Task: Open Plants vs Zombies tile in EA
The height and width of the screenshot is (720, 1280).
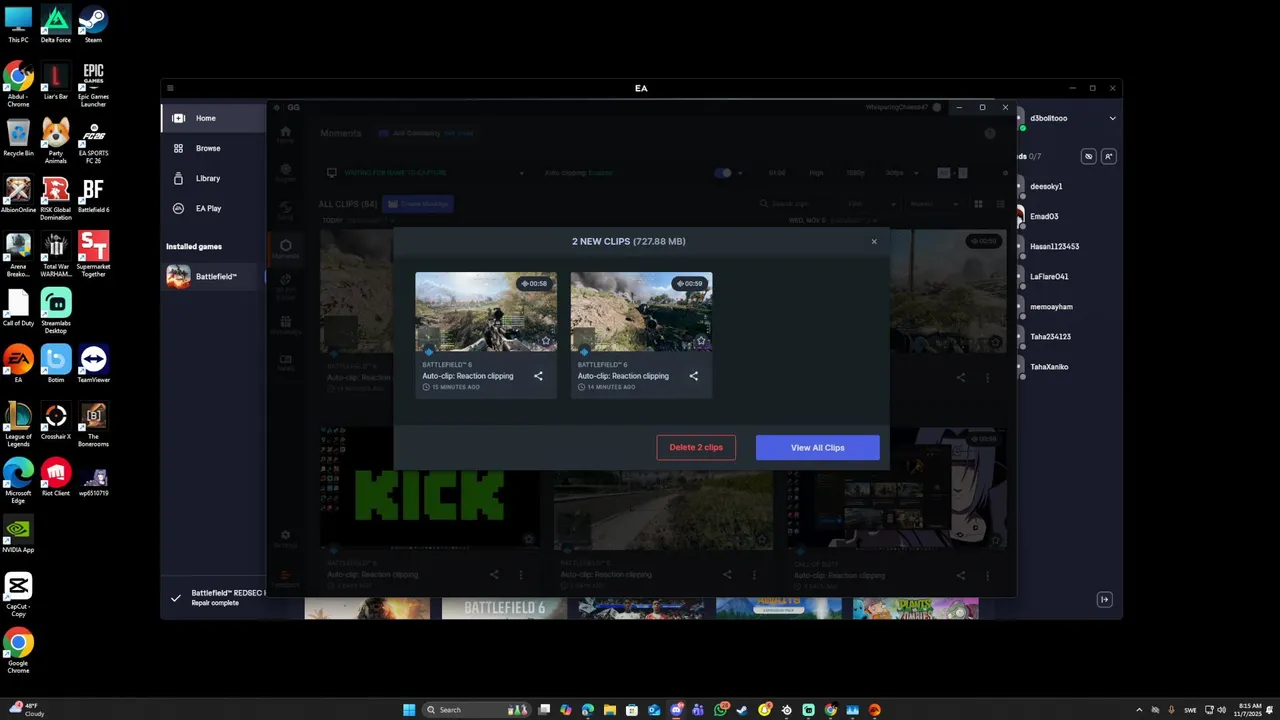Action: [915, 608]
